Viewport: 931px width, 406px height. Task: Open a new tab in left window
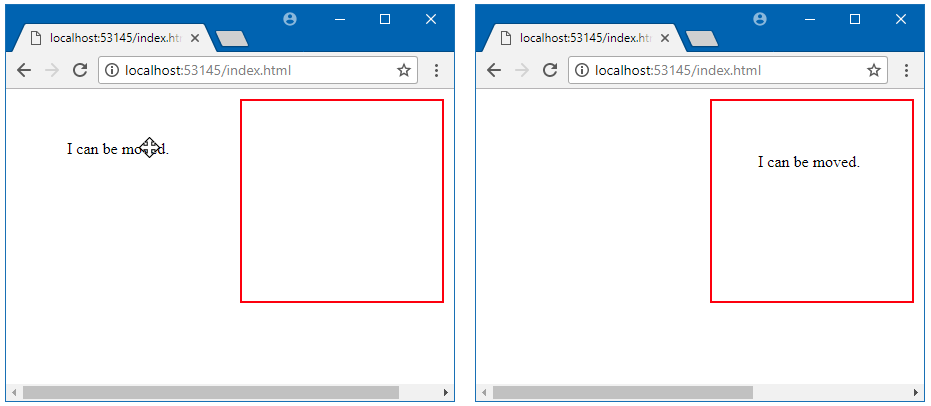click(x=232, y=39)
